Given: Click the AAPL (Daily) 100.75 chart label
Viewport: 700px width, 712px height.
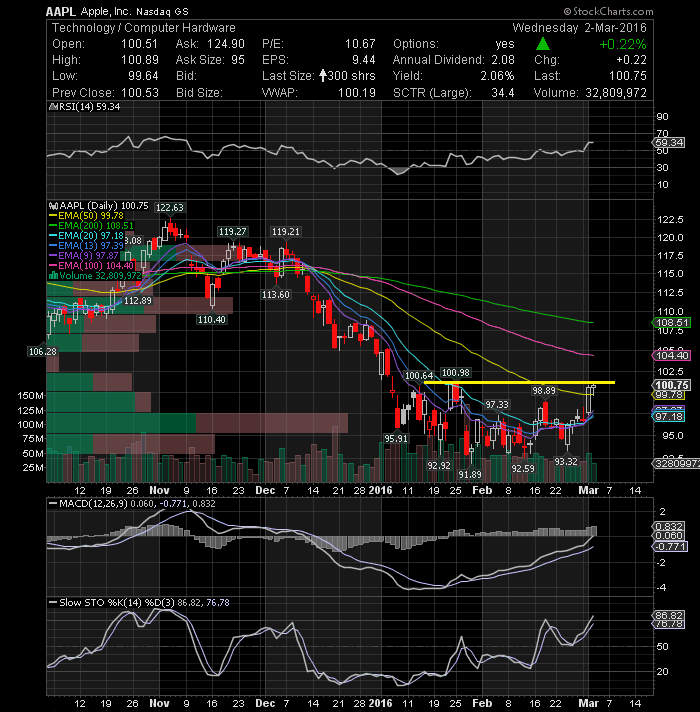Looking at the screenshot, I should pos(99,206).
